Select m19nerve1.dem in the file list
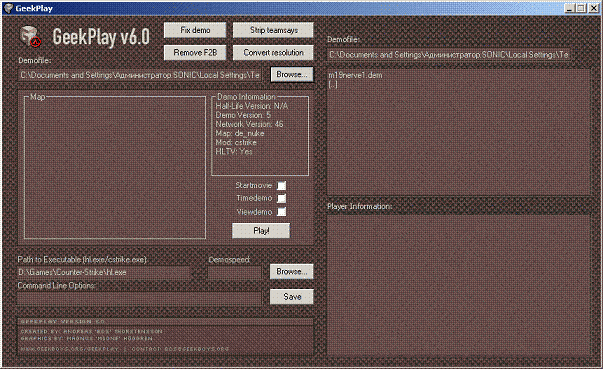Screen dimensions: 603x369 point(355,75)
